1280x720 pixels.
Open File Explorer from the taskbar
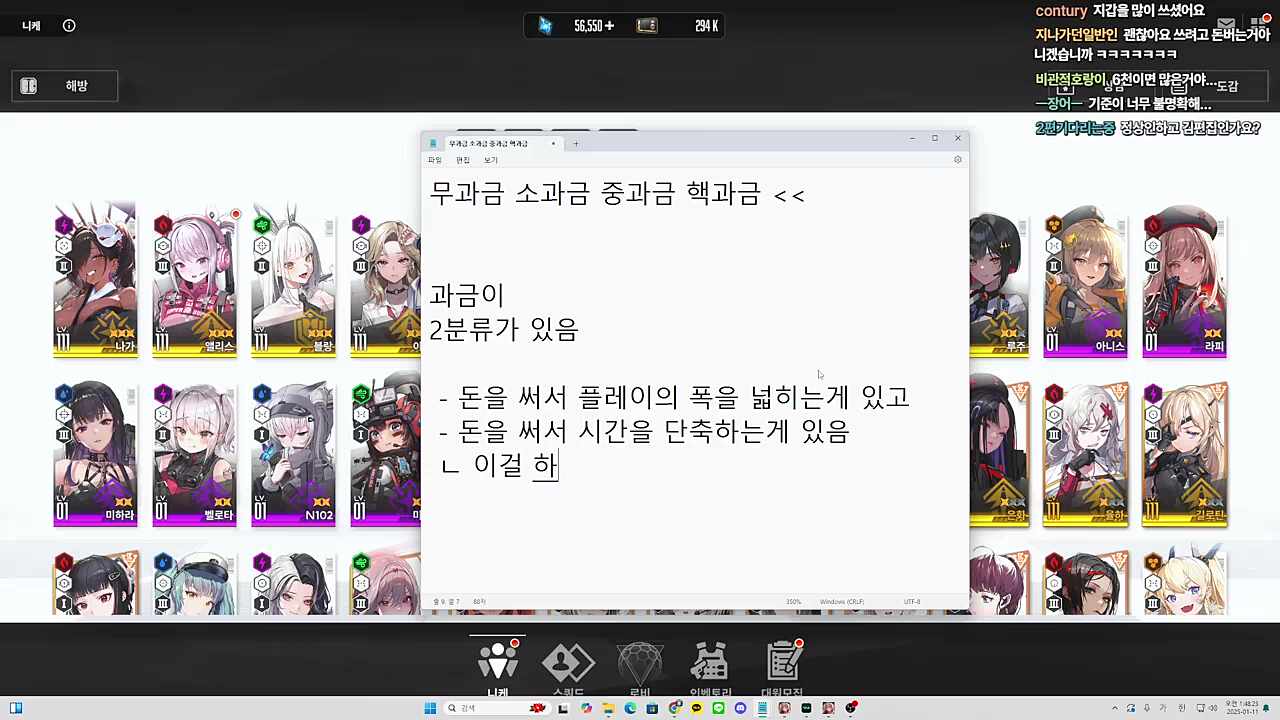[609, 708]
